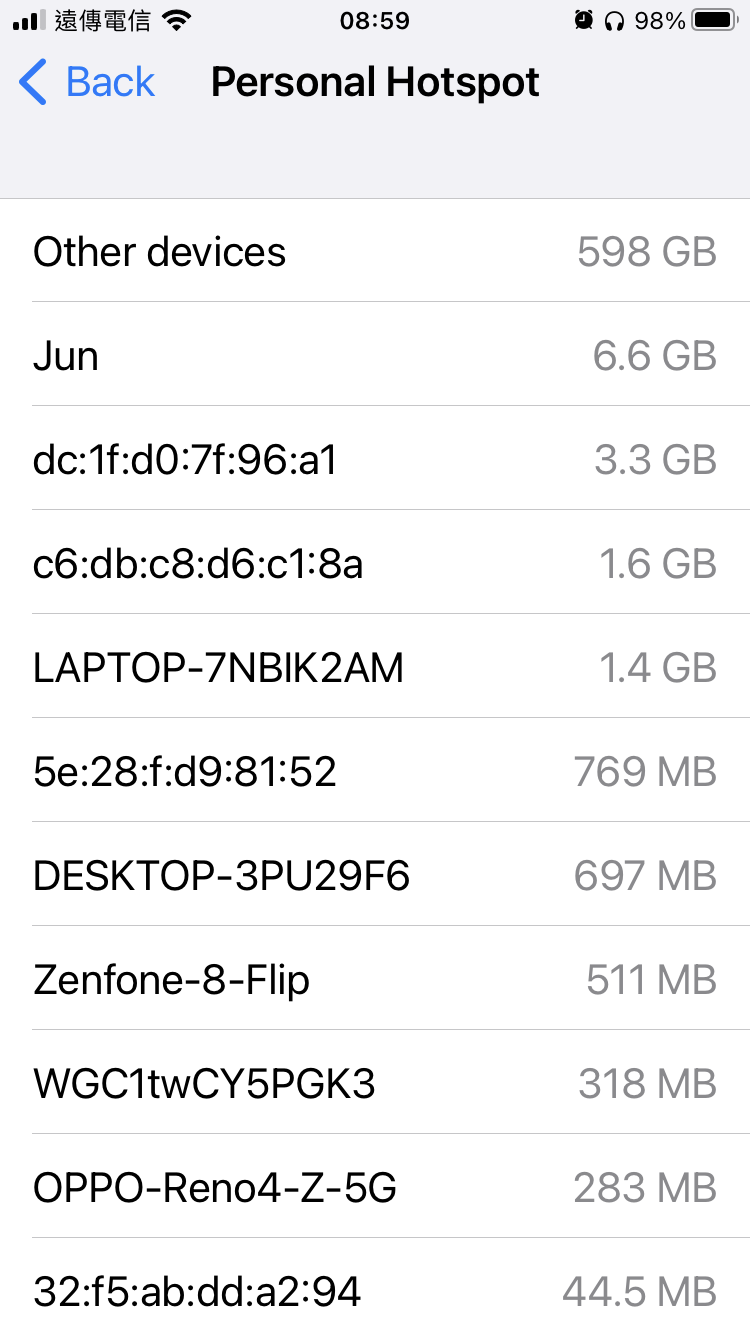Select the c6:db:c8:d6:c1:8a device entry
This screenshot has width=750, height=1334.
(375, 564)
